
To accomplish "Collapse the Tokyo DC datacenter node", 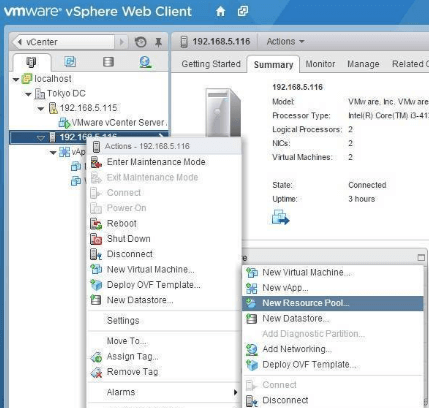I will click(x=29, y=94).
